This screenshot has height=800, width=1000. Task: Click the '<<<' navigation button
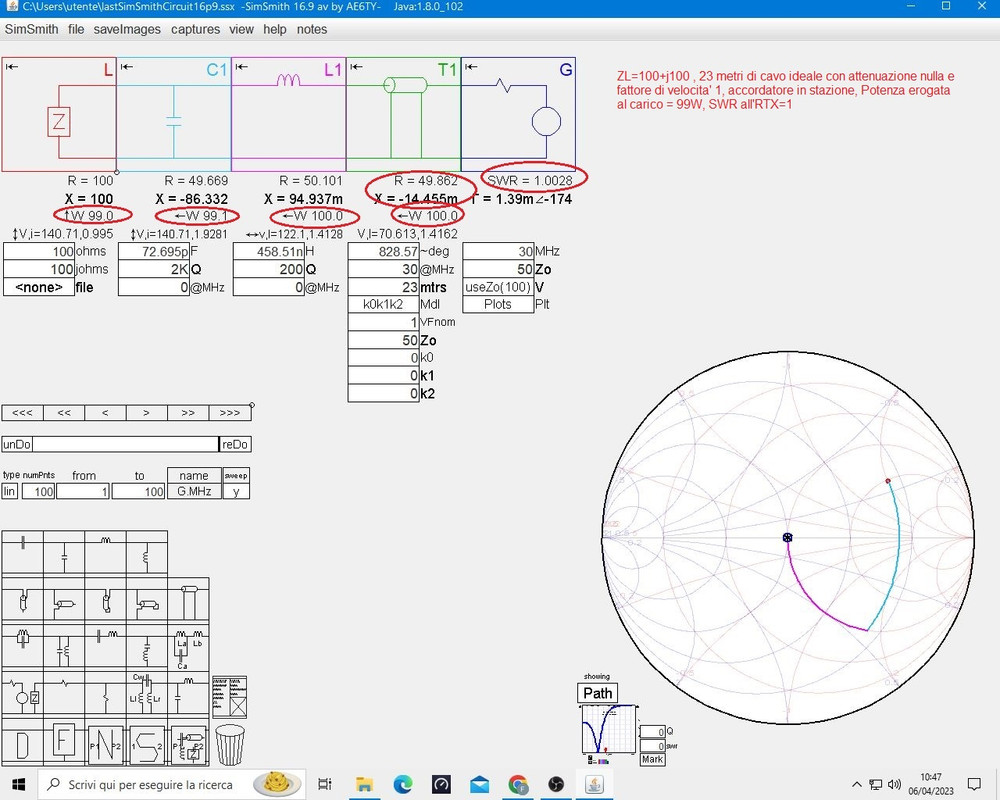click(x=22, y=413)
